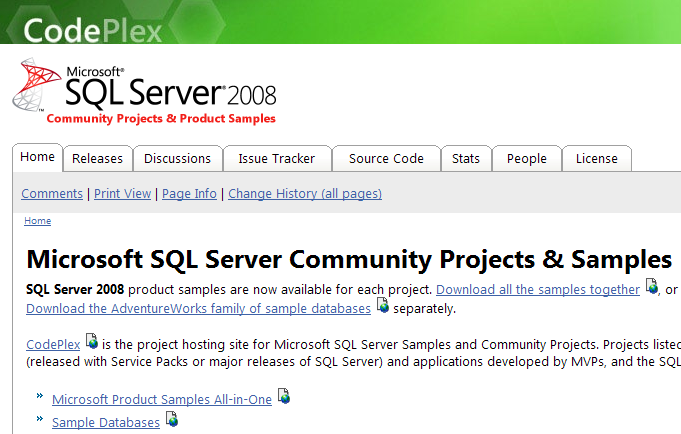The width and height of the screenshot is (681, 434).
Task: Open the Discussions tab
Action: click(x=178, y=159)
